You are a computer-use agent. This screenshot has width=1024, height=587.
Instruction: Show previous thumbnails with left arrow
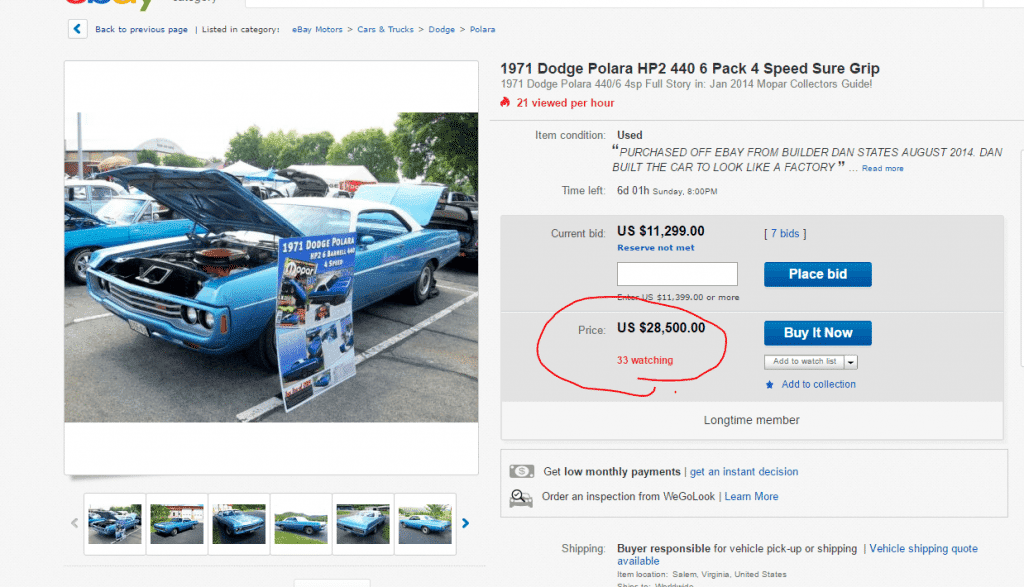point(74,522)
